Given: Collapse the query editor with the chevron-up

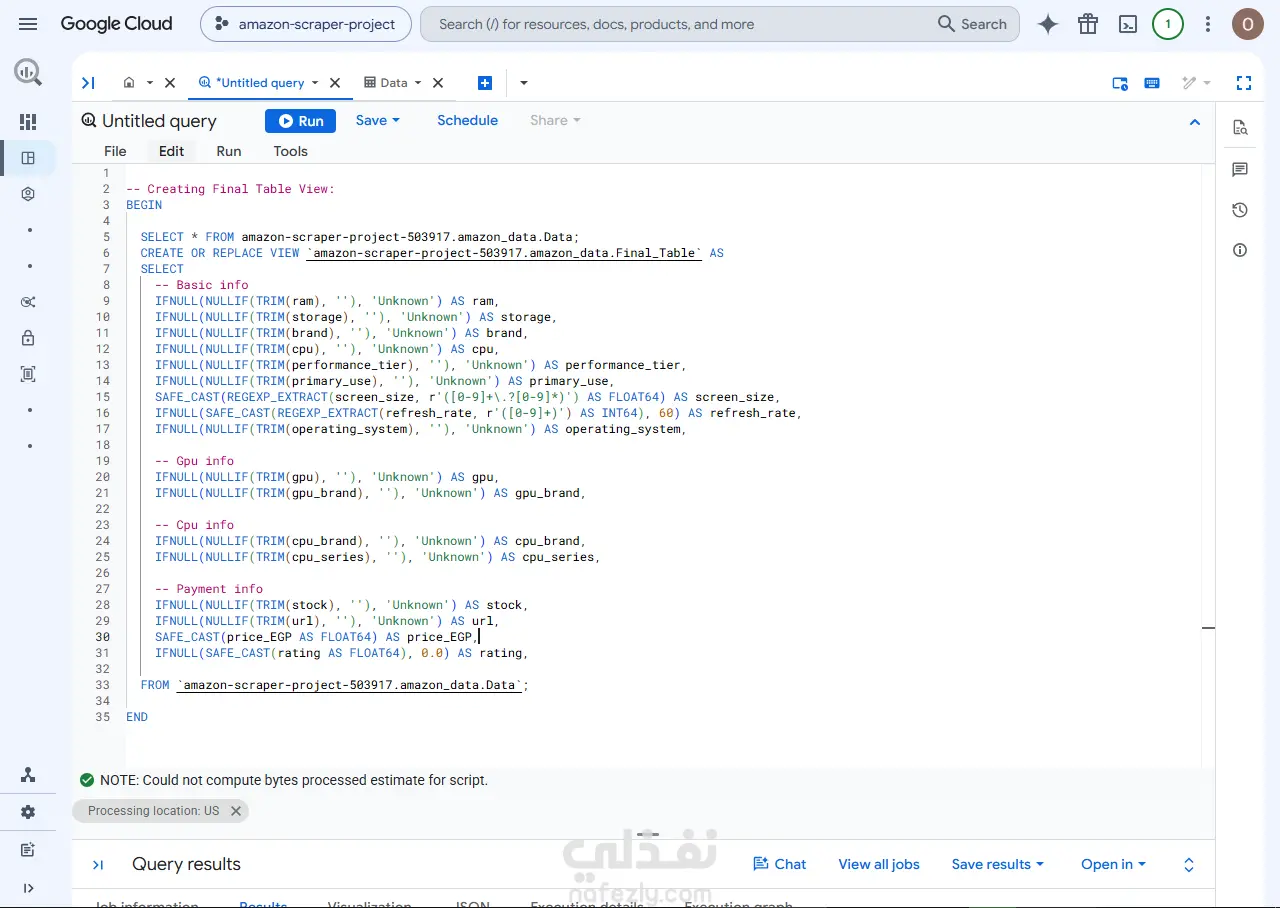Looking at the screenshot, I should [x=1194, y=122].
